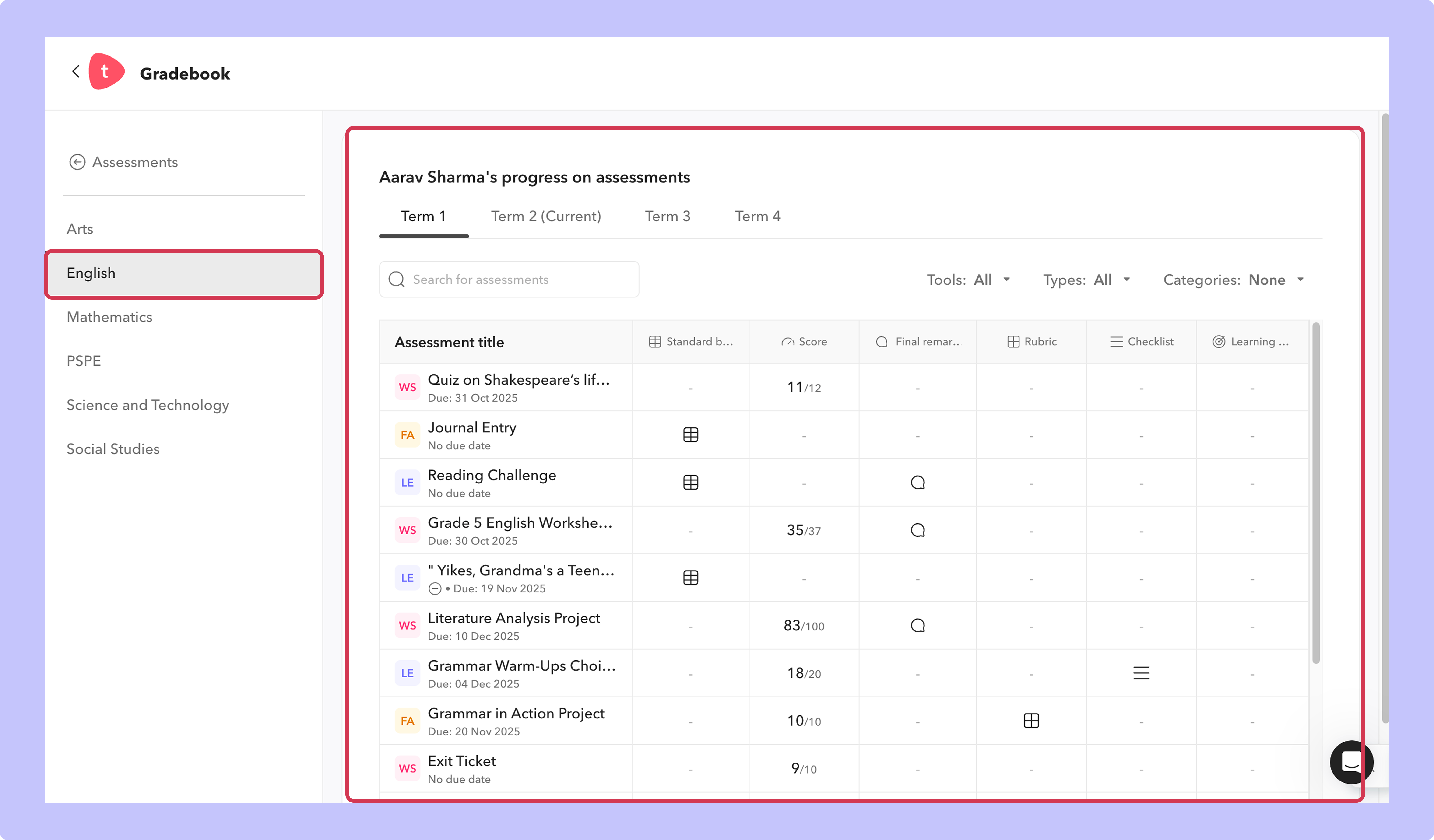
Task: Click the Assessments back arrow icon
Action: tap(77, 162)
